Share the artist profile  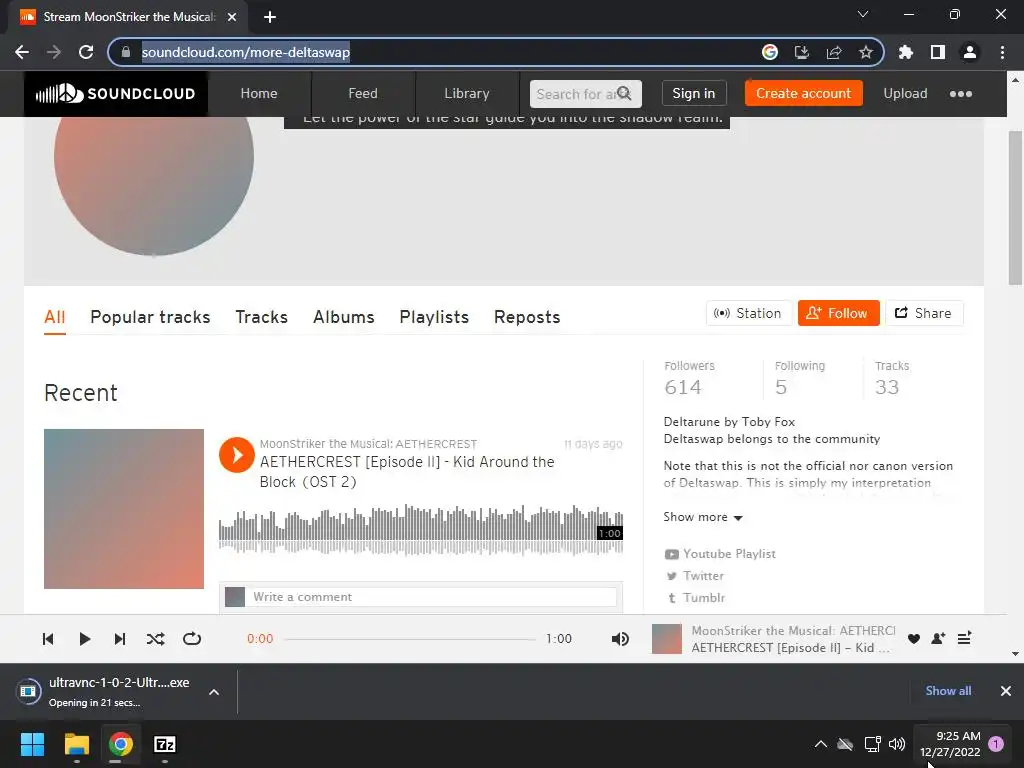[x=924, y=313]
